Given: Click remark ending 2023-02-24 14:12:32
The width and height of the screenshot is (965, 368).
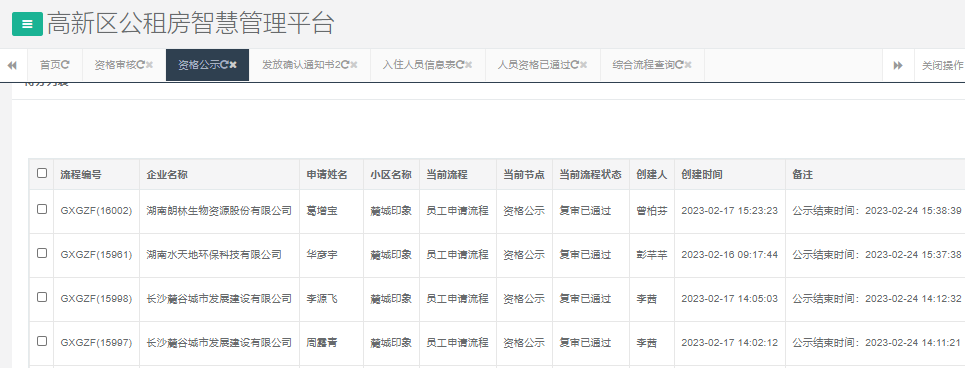Looking at the screenshot, I should tap(877, 298).
